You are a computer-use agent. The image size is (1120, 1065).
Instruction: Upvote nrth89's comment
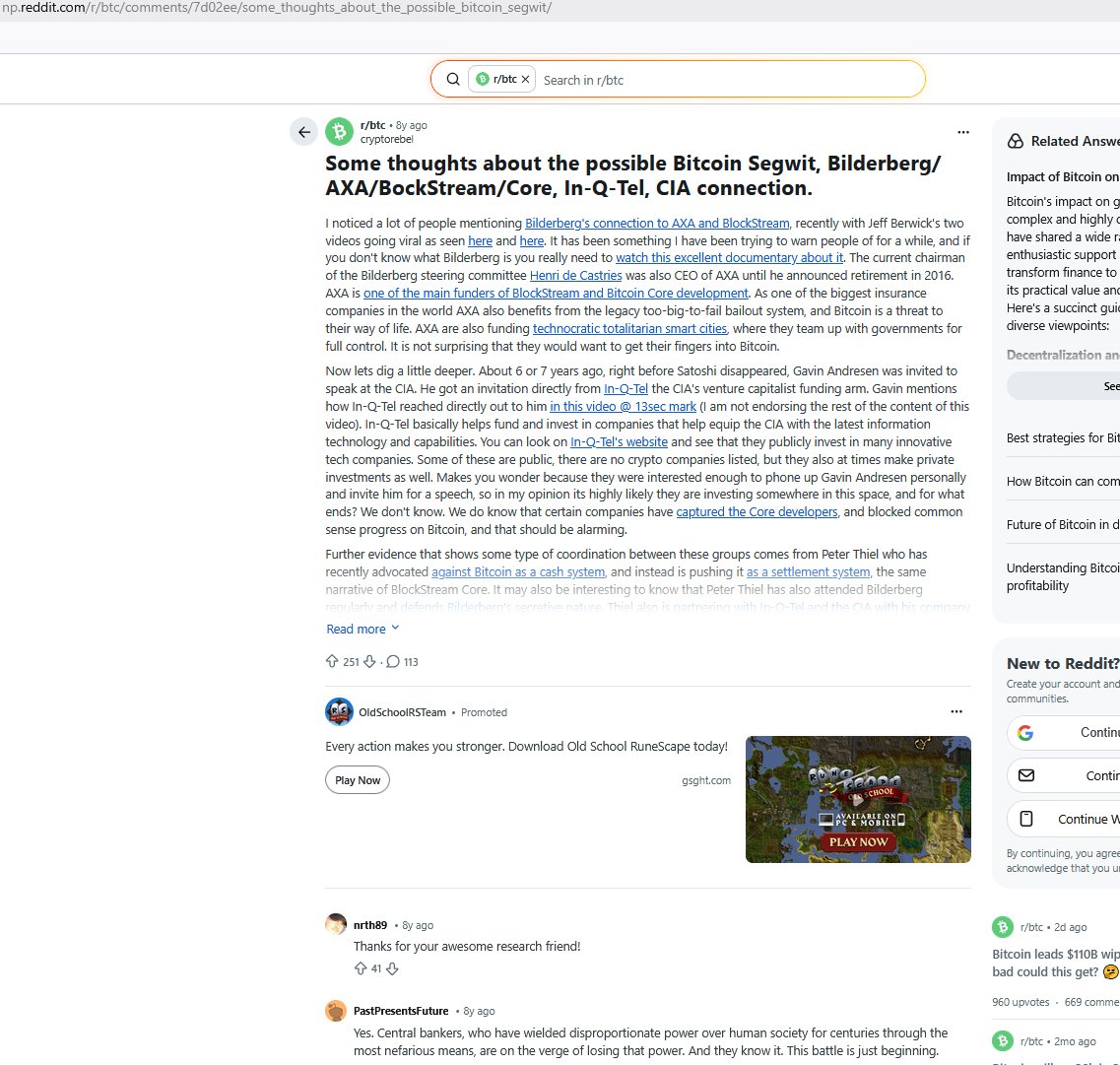[362, 968]
